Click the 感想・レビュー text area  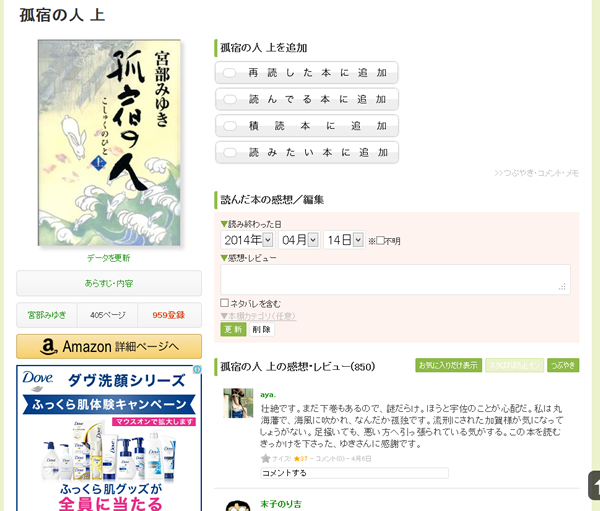(395, 279)
